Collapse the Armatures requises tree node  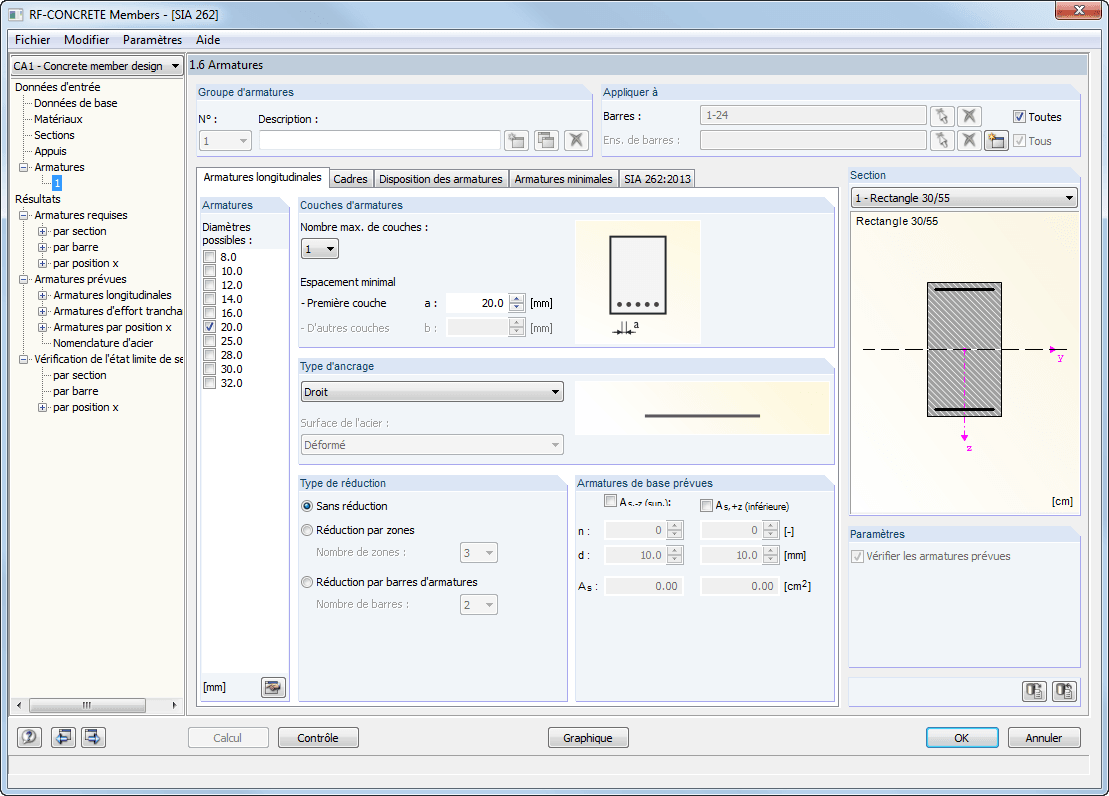coord(23,215)
